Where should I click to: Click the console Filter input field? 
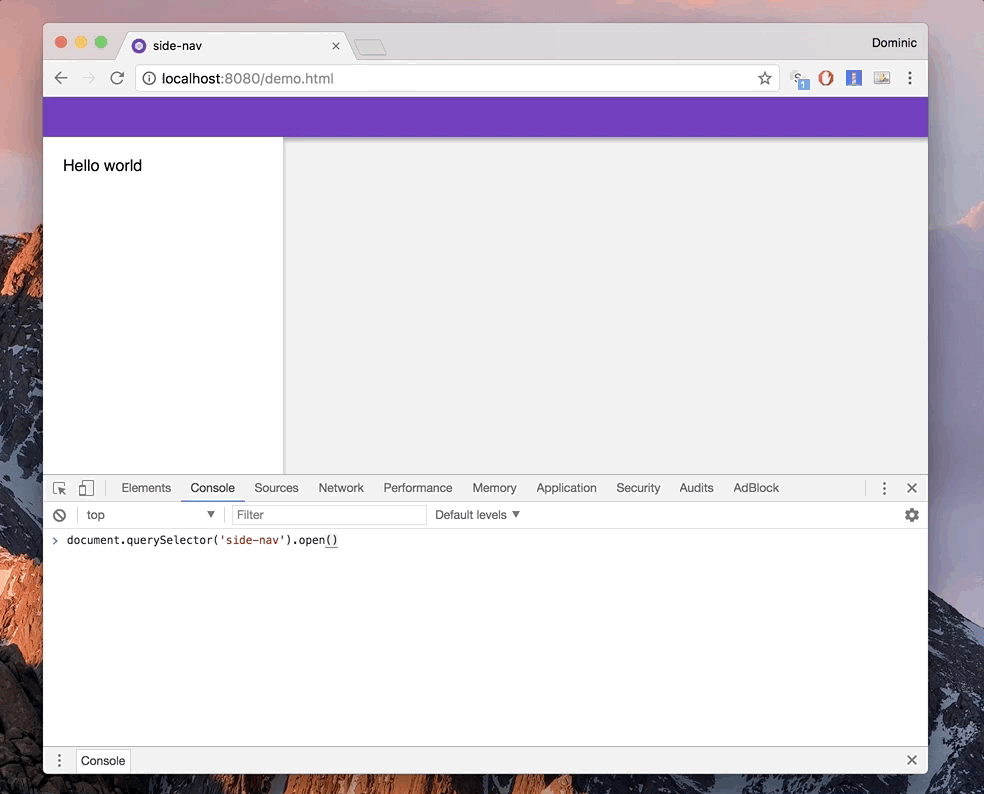click(329, 515)
